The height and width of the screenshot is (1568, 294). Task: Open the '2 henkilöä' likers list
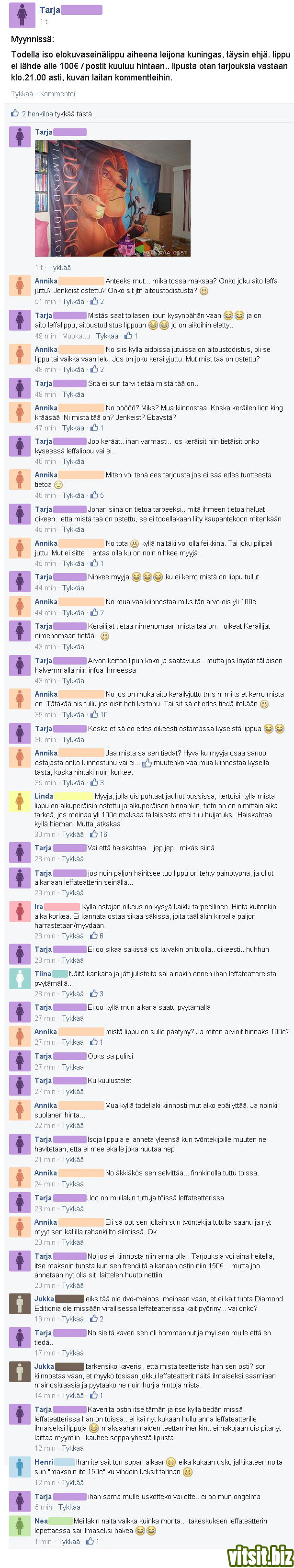pos(38,114)
